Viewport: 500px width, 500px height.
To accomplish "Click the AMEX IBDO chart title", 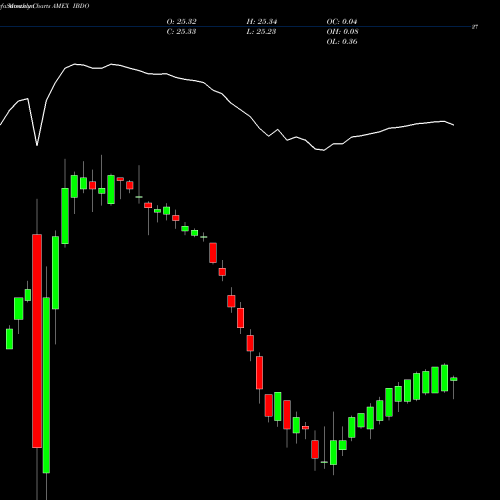I will point(71,6).
